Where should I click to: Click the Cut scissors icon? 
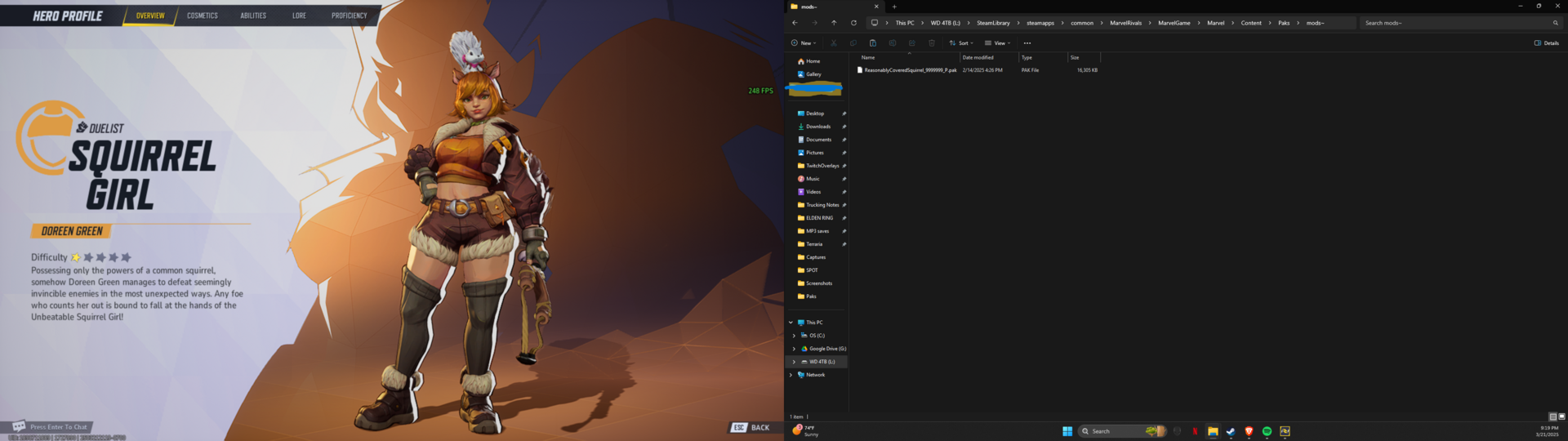834,43
